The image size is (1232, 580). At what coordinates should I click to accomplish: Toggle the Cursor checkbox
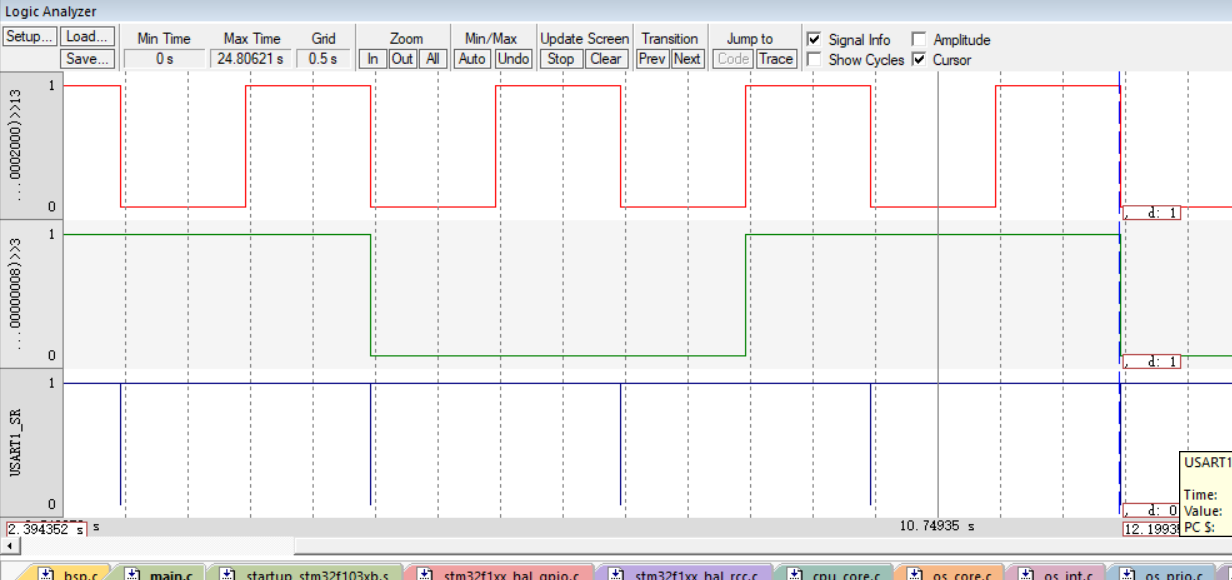pyautogui.click(x=919, y=60)
